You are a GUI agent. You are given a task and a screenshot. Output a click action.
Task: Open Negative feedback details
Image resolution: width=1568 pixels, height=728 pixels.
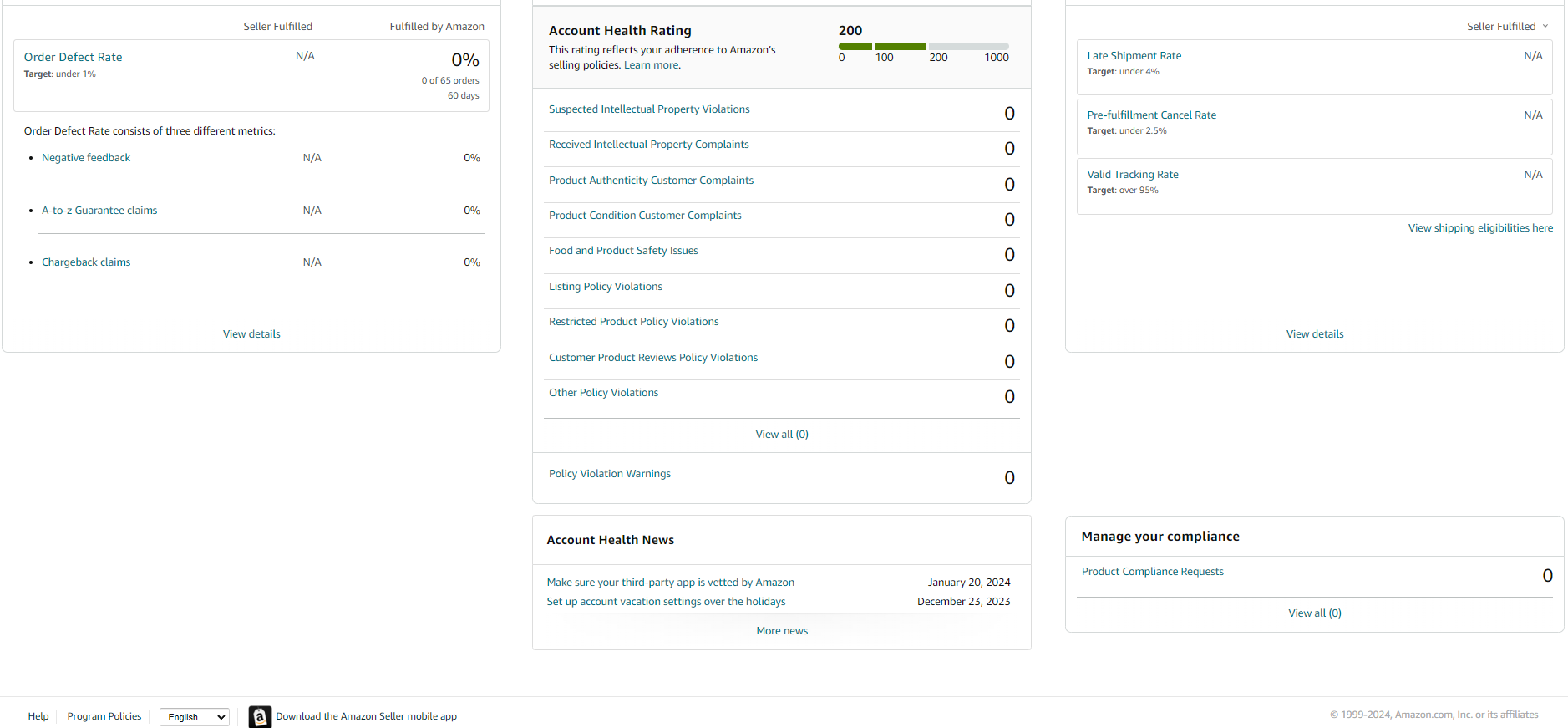click(86, 158)
